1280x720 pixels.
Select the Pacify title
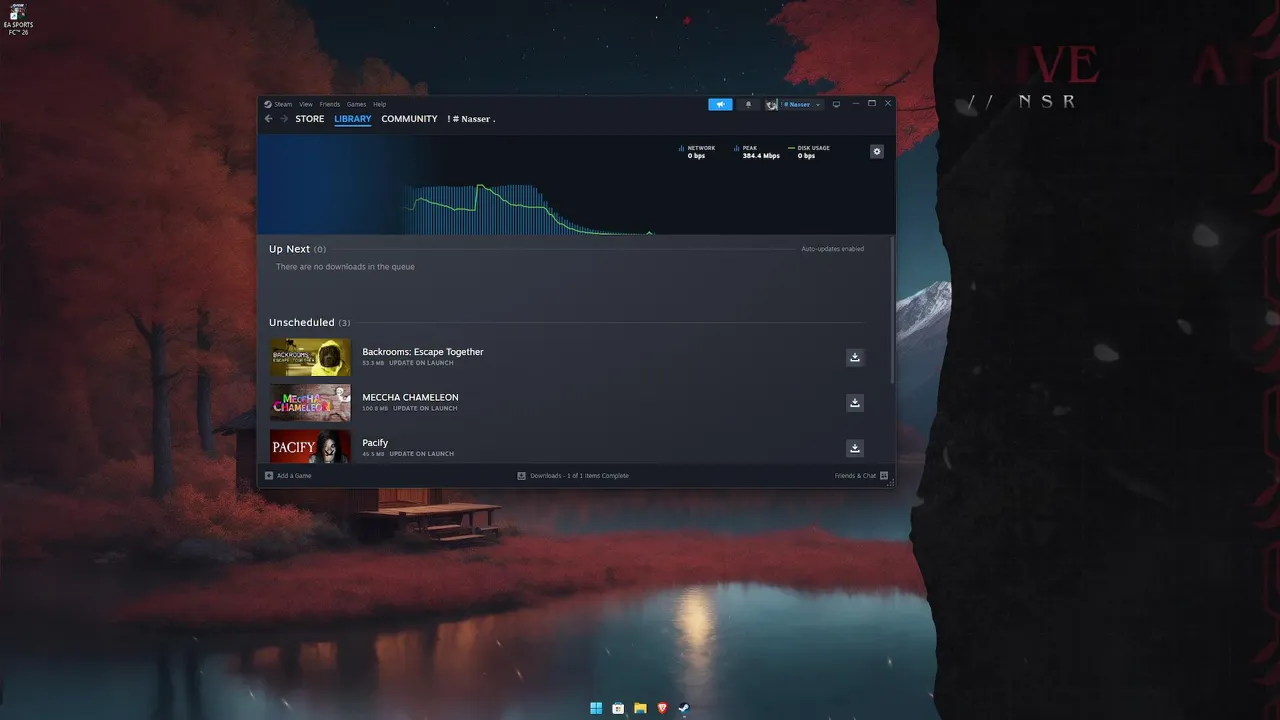pyautogui.click(x=375, y=443)
